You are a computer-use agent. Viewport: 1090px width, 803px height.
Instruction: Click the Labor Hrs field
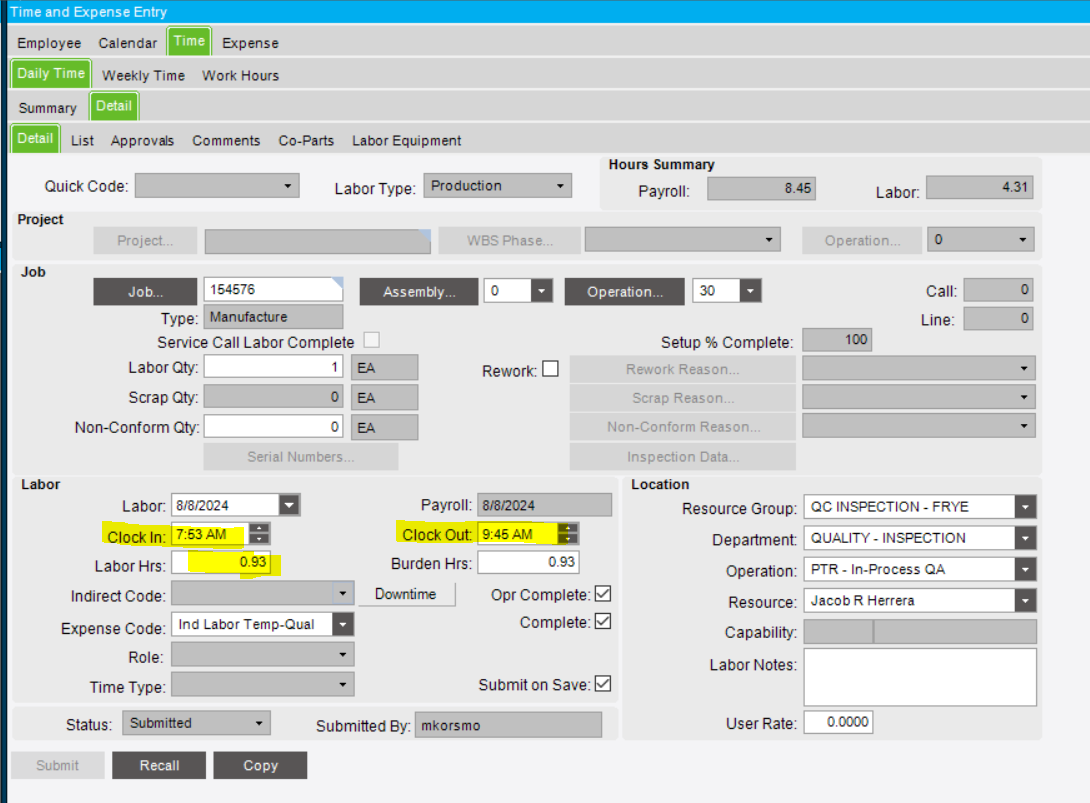point(221,562)
